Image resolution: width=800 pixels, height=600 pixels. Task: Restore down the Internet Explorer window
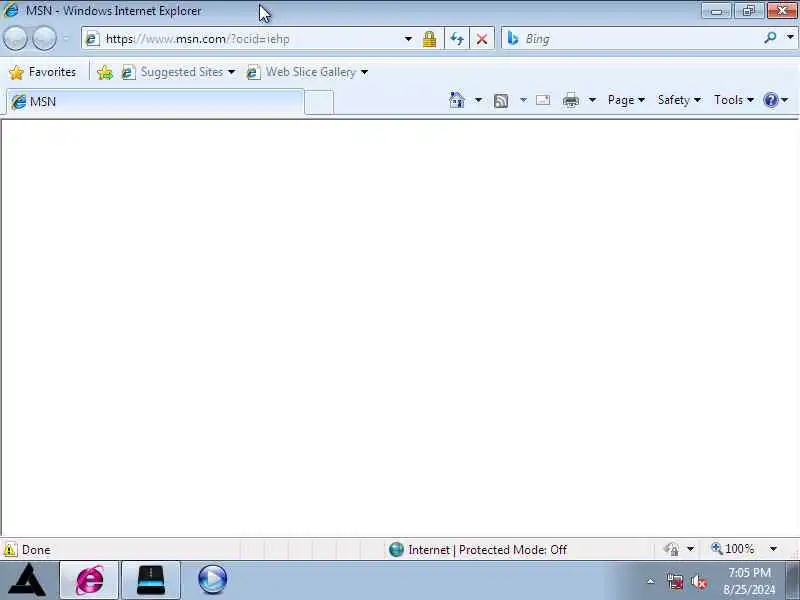[x=748, y=11]
